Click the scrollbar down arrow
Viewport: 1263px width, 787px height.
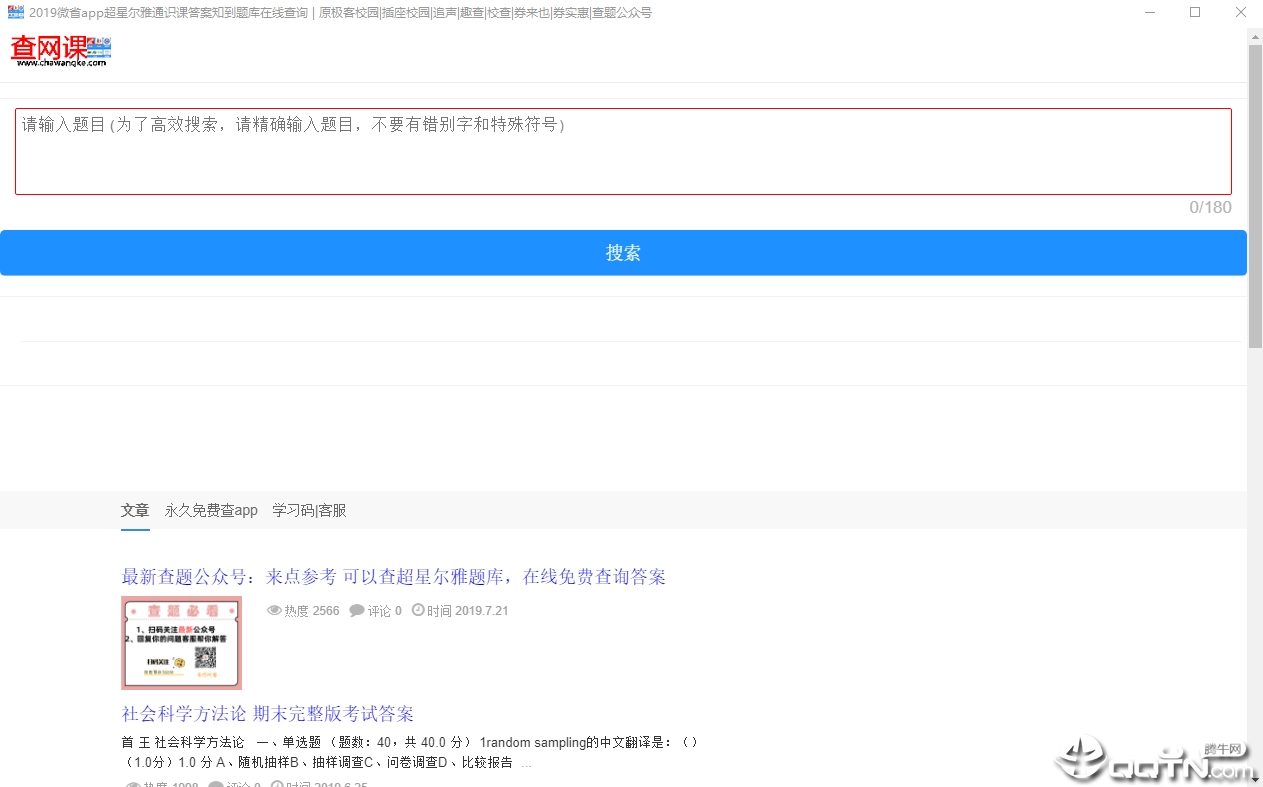(1255, 779)
